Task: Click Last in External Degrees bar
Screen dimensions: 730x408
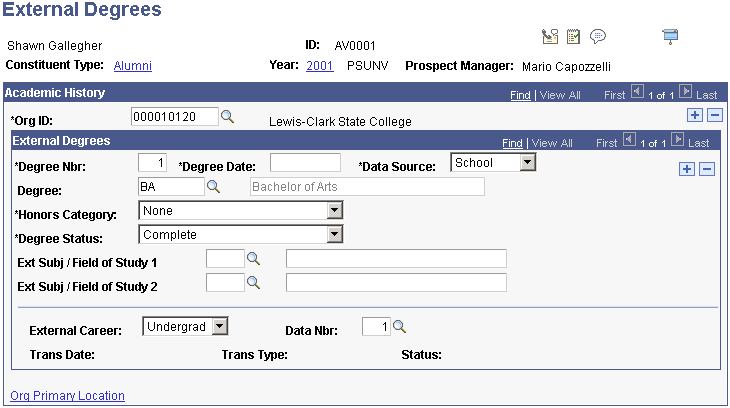Action: click(699, 143)
